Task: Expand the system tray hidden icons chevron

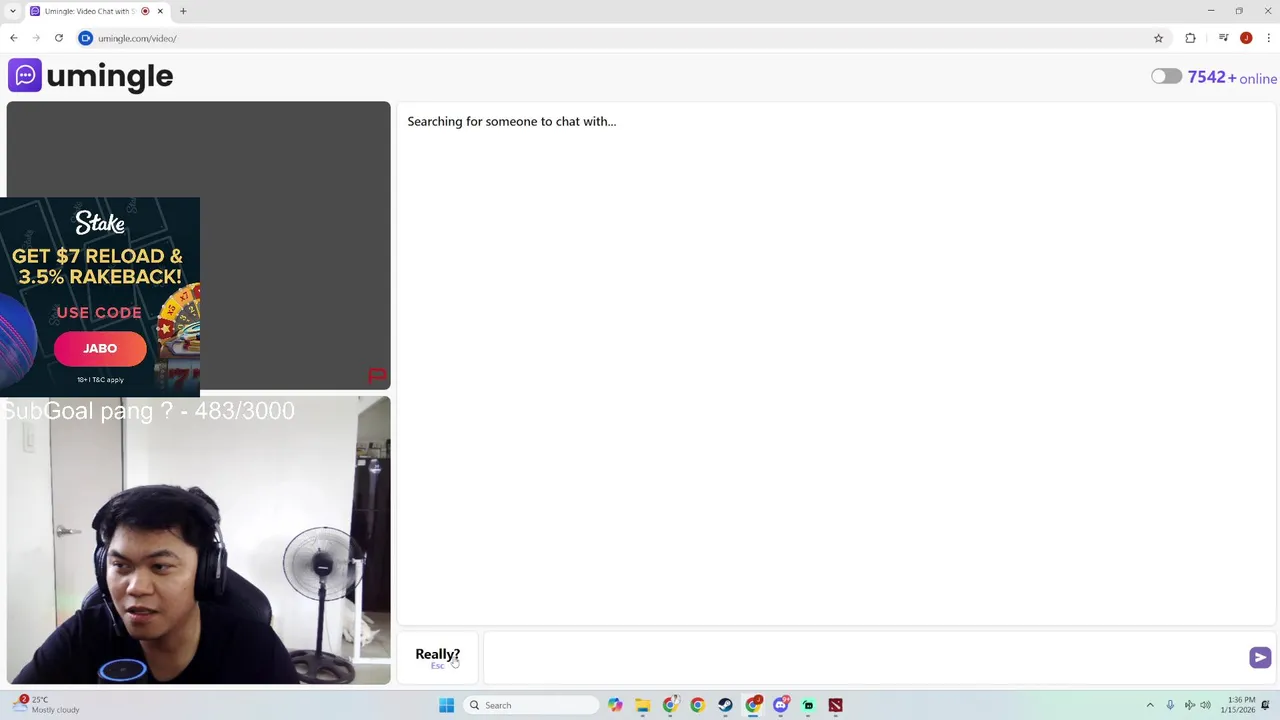Action: pyautogui.click(x=1150, y=705)
